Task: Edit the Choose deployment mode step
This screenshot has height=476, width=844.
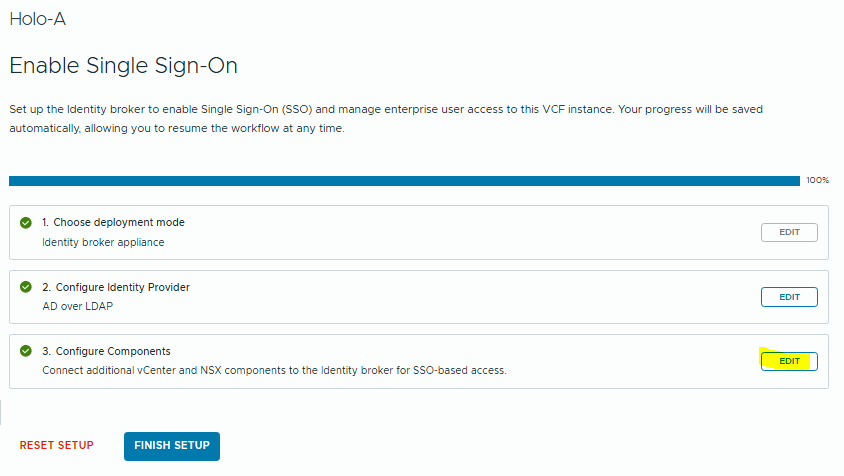Action: (x=789, y=233)
